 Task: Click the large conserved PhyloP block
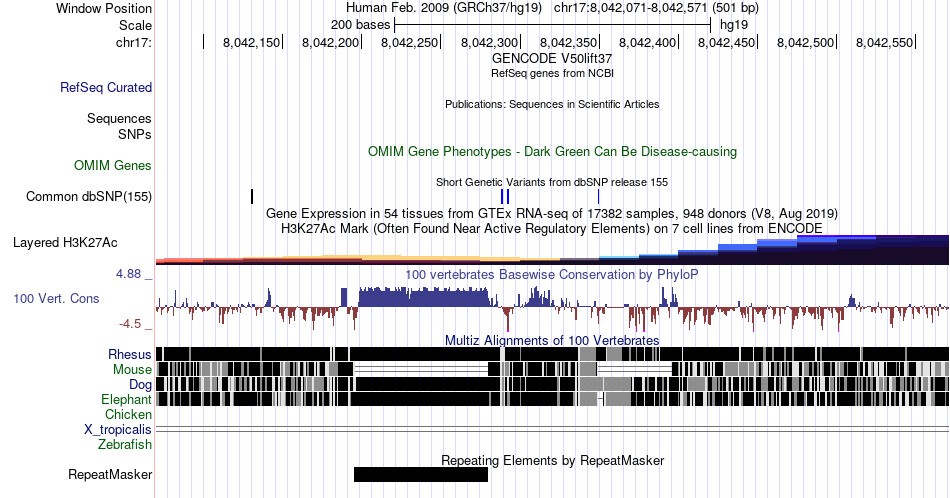pyautogui.click(x=424, y=297)
